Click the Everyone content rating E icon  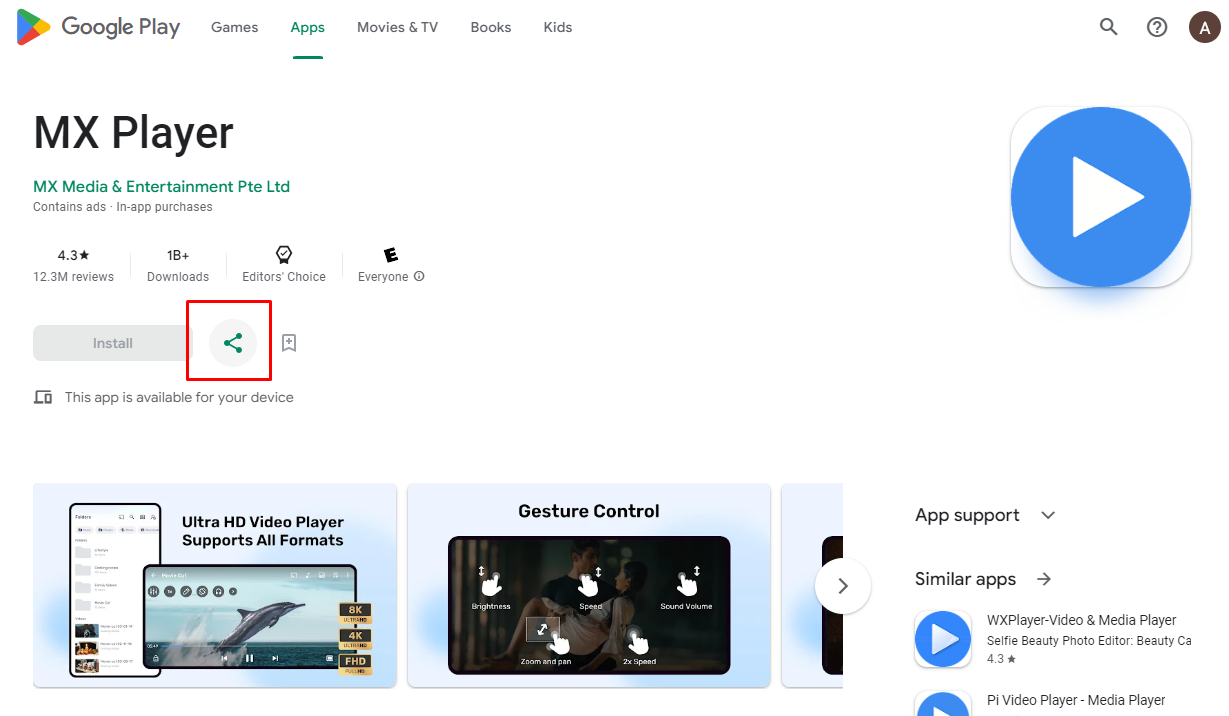click(391, 254)
